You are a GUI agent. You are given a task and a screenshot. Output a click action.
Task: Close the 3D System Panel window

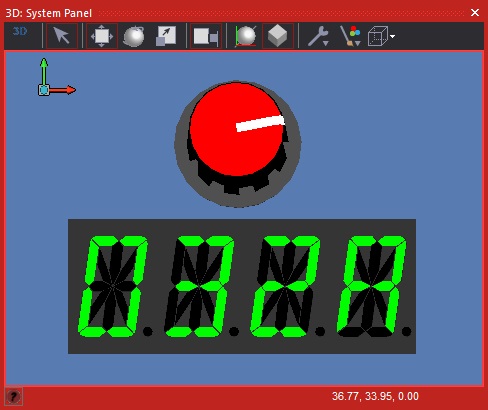click(x=475, y=13)
